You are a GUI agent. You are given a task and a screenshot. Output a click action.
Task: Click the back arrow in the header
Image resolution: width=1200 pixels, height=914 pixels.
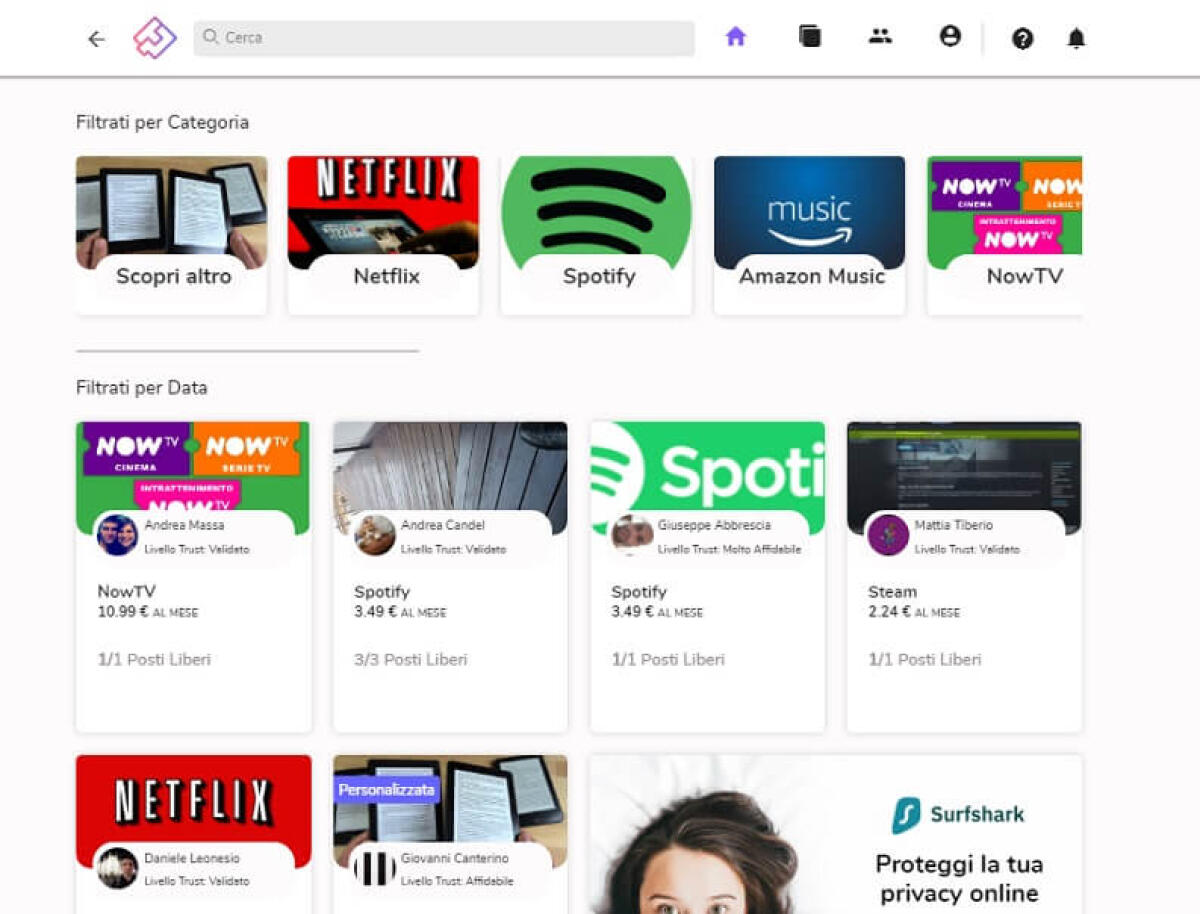96,38
